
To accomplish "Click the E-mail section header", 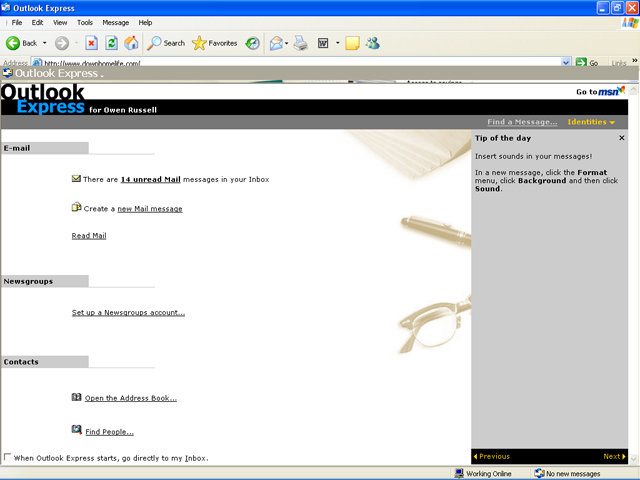I will point(45,148).
